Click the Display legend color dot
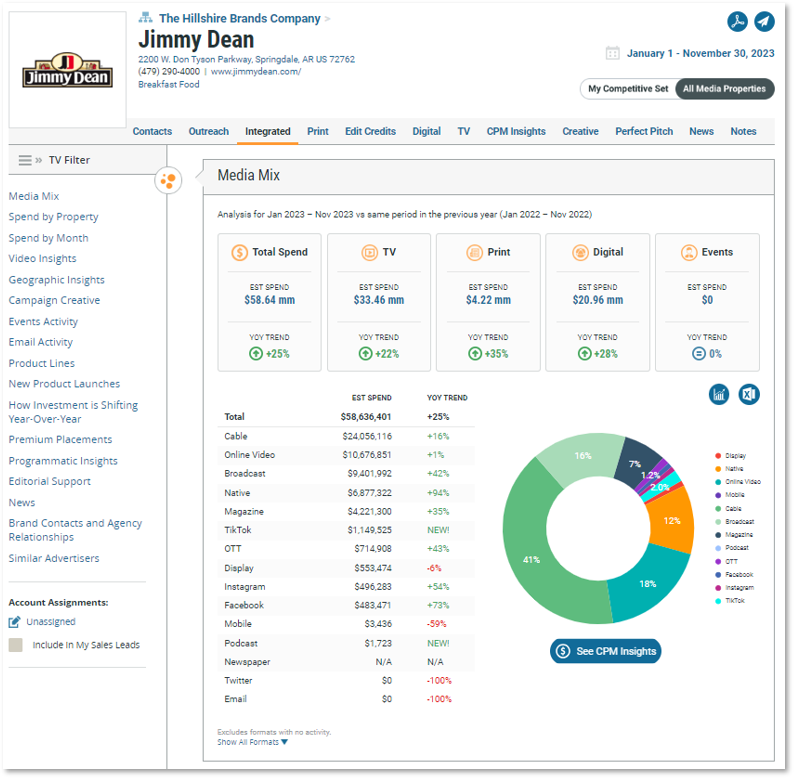Image resolution: width=794 pixels, height=778 pixels. point(718,456)
